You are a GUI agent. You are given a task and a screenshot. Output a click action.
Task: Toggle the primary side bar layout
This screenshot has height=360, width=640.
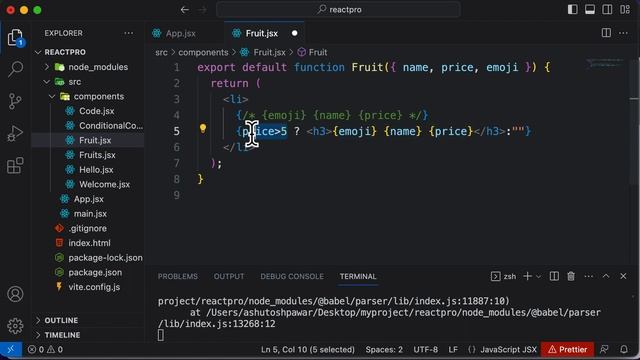click(x=573, y=9)
